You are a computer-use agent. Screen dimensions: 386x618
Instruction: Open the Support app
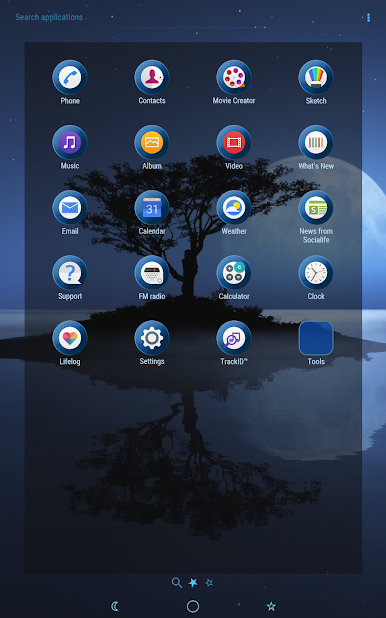(x=70, y=273)
